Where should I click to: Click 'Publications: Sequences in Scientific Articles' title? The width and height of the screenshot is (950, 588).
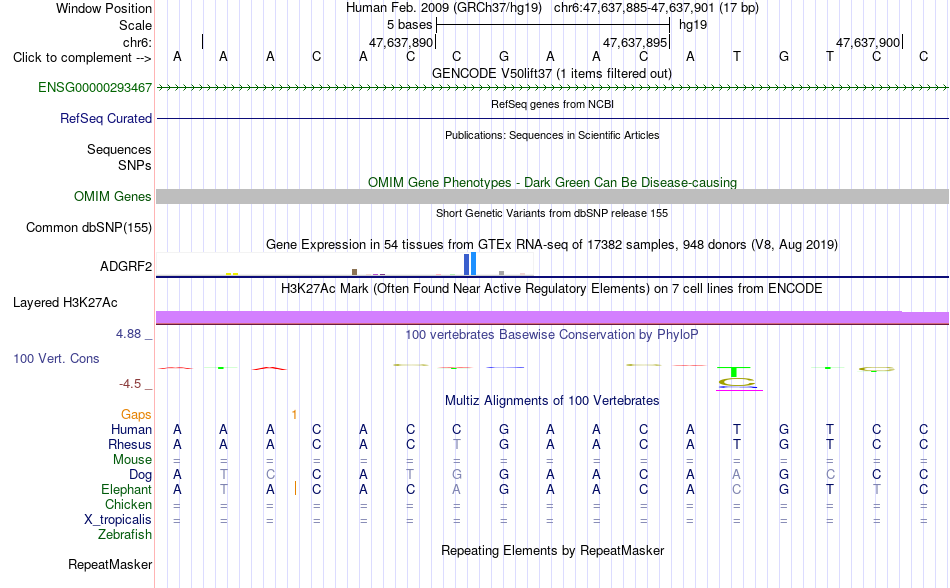[552, 135]
